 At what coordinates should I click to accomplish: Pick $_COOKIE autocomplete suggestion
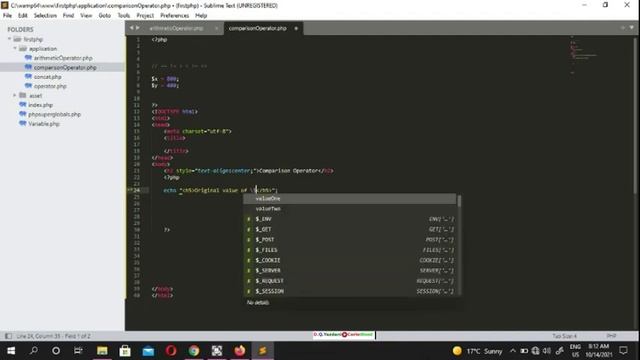(350, 260)
